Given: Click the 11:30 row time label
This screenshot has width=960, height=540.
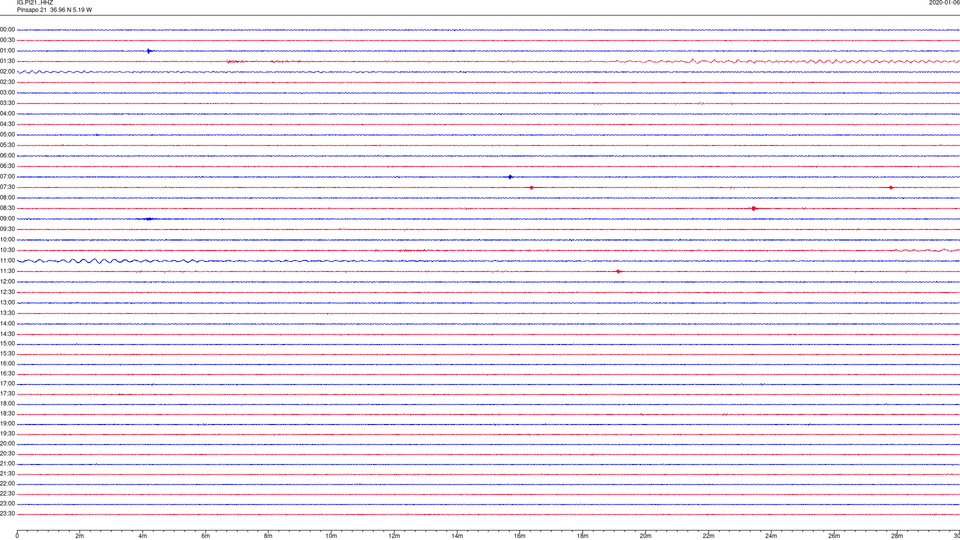Looking at the screenshot, I should point(7,271).
